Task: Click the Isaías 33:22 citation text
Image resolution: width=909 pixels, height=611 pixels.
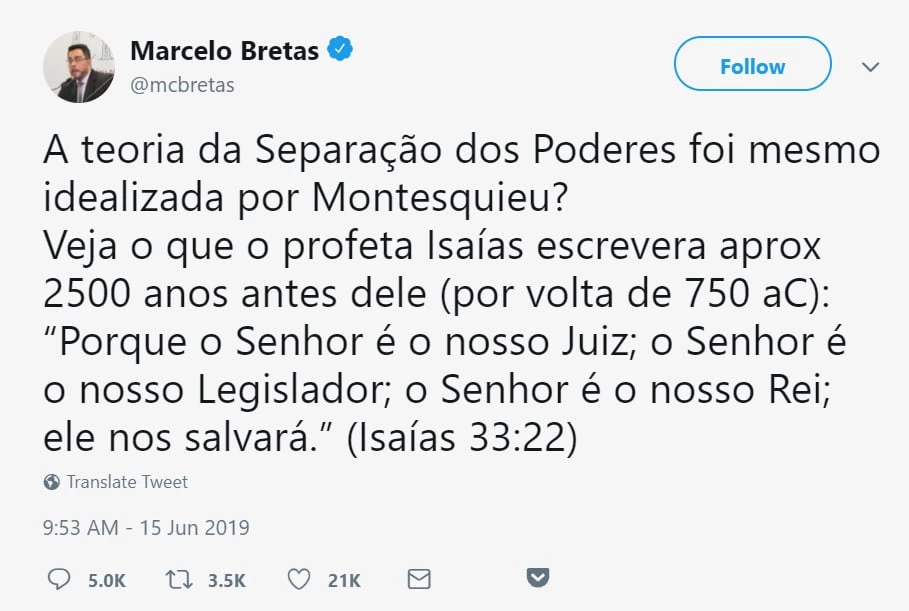Action: pyautogui.click(x=462, y=438)
